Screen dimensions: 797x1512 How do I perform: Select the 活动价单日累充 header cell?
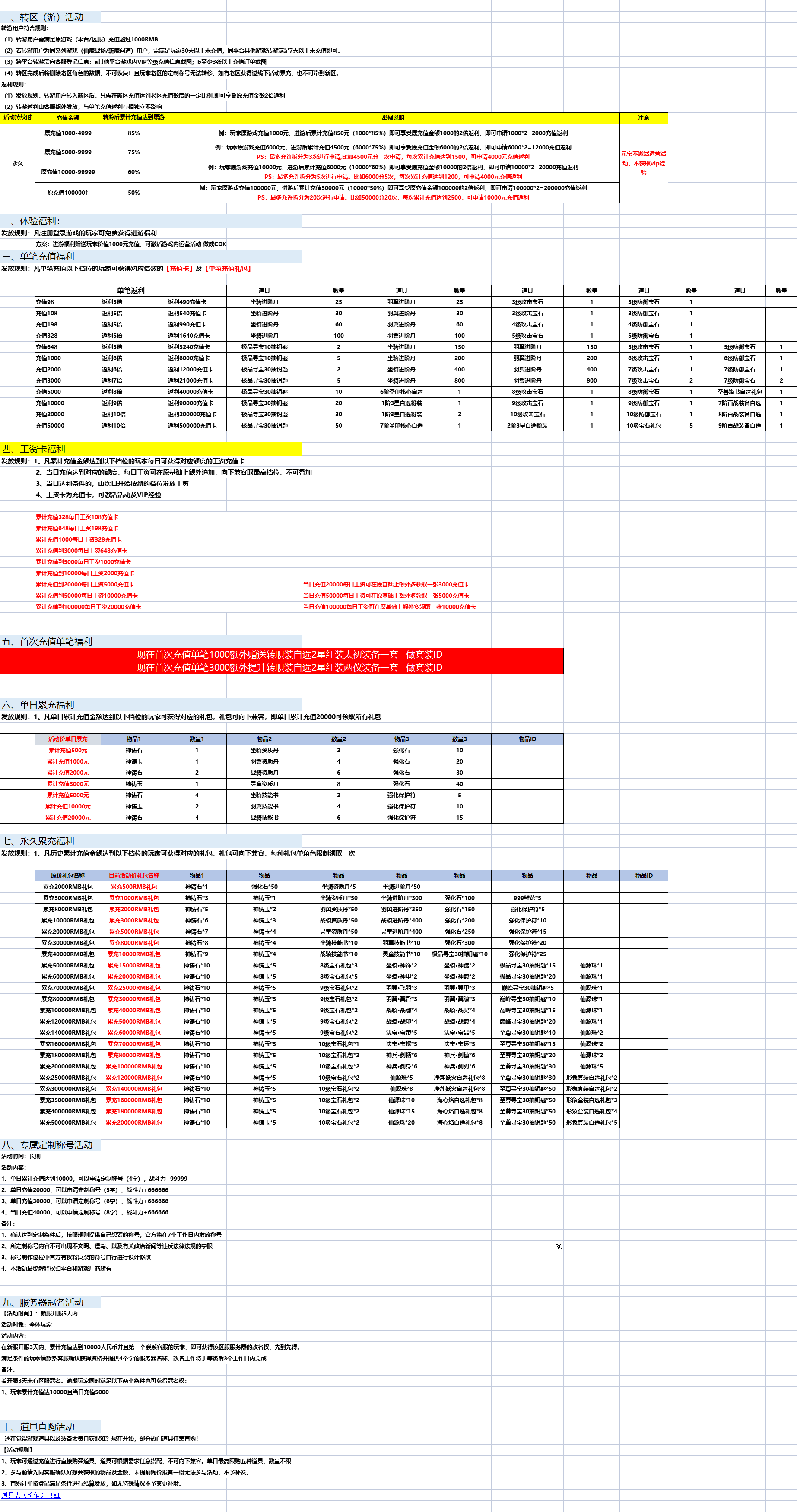coord(67,739)
